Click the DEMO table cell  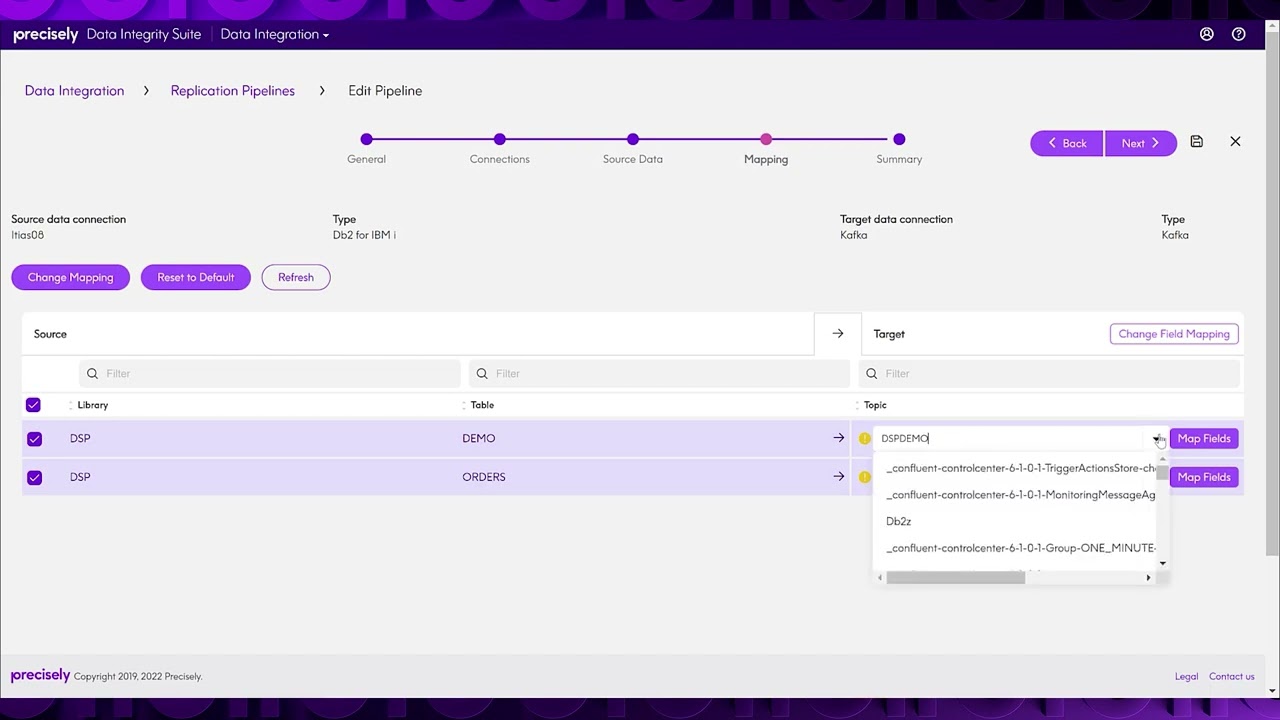pos(479,438)
